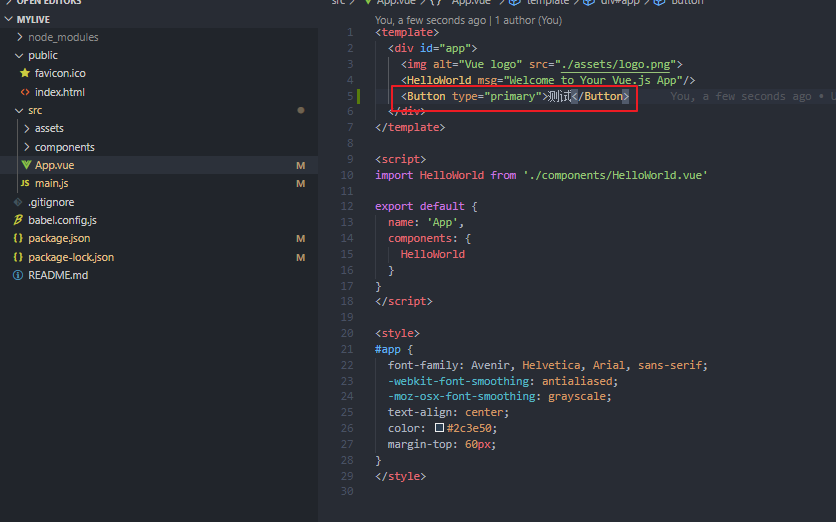Click the div id="app" tag on line 2
836x522 pixels.
[x=432, y=49]
